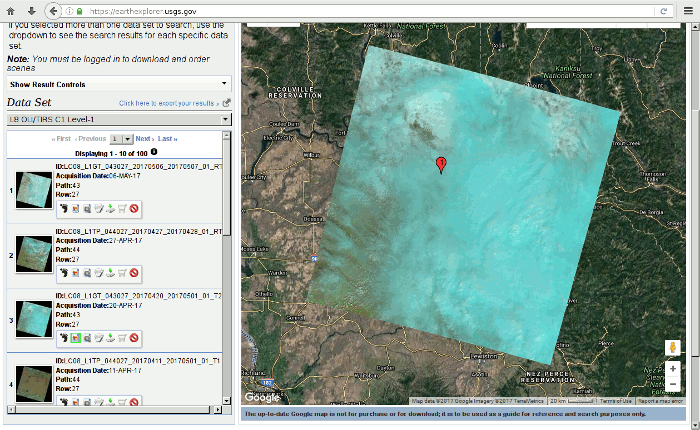Show metadata and browse for result 2

coord(87,273)
